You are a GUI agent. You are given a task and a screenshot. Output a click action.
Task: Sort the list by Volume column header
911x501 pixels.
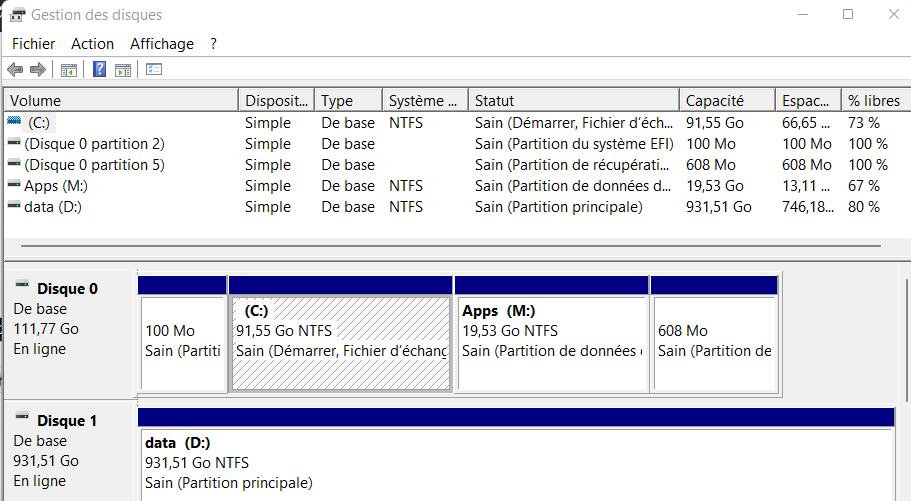click(x=120, y=101)
